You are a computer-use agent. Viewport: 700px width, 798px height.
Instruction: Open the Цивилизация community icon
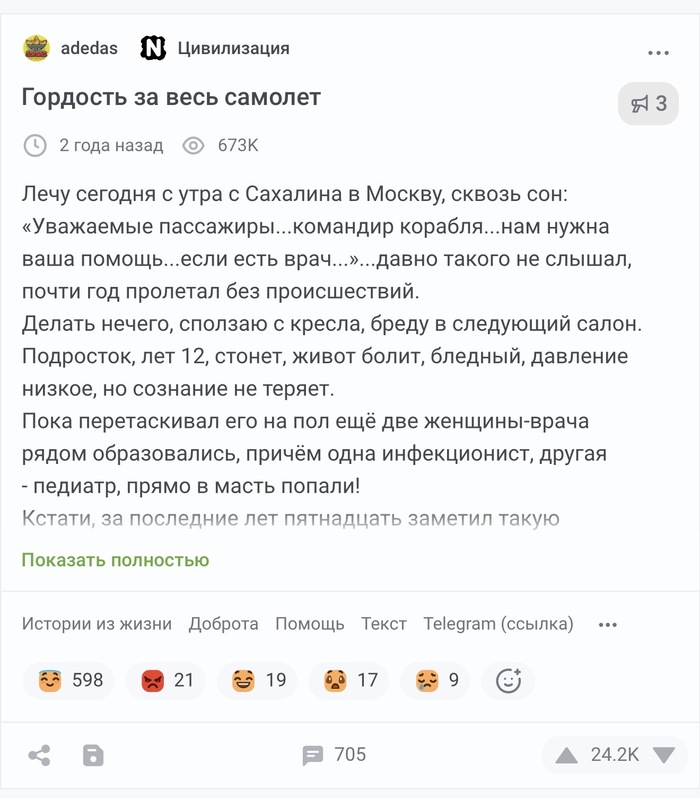(x=153, y=48)
